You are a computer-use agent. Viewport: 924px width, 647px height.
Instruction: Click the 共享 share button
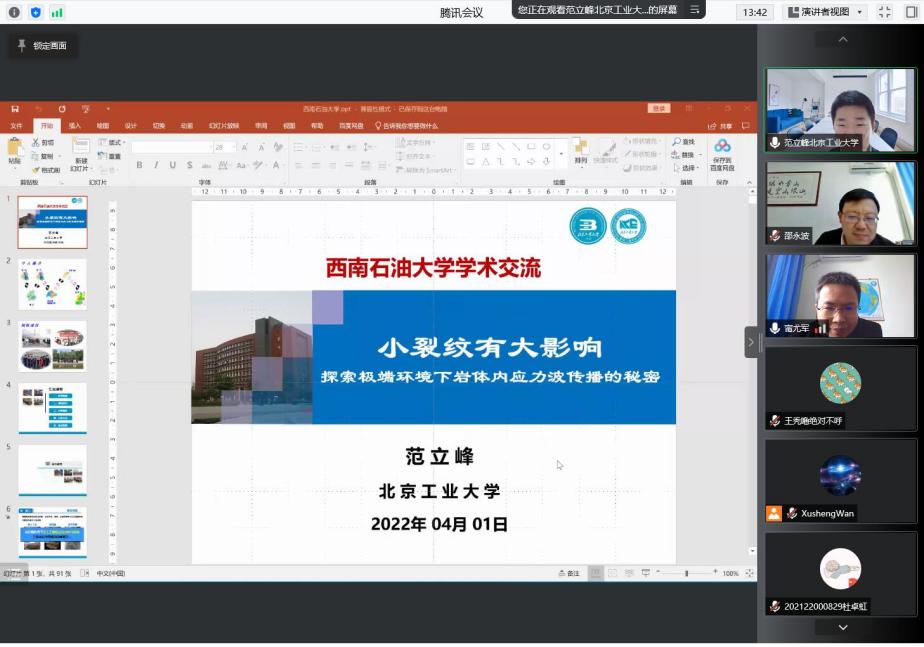coord(720,126)
